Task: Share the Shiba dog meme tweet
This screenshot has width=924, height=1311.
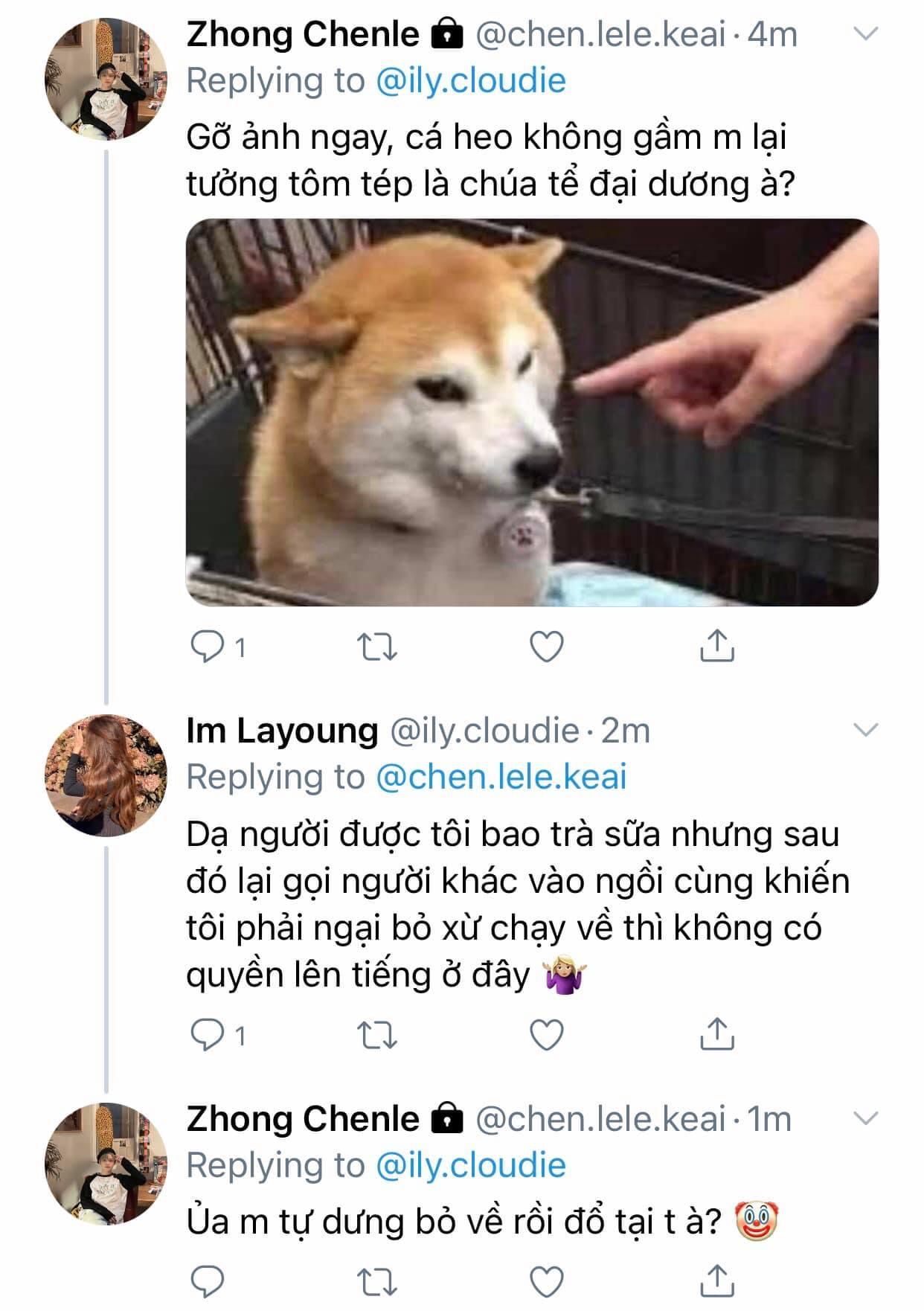Action: tap(716, 646)
